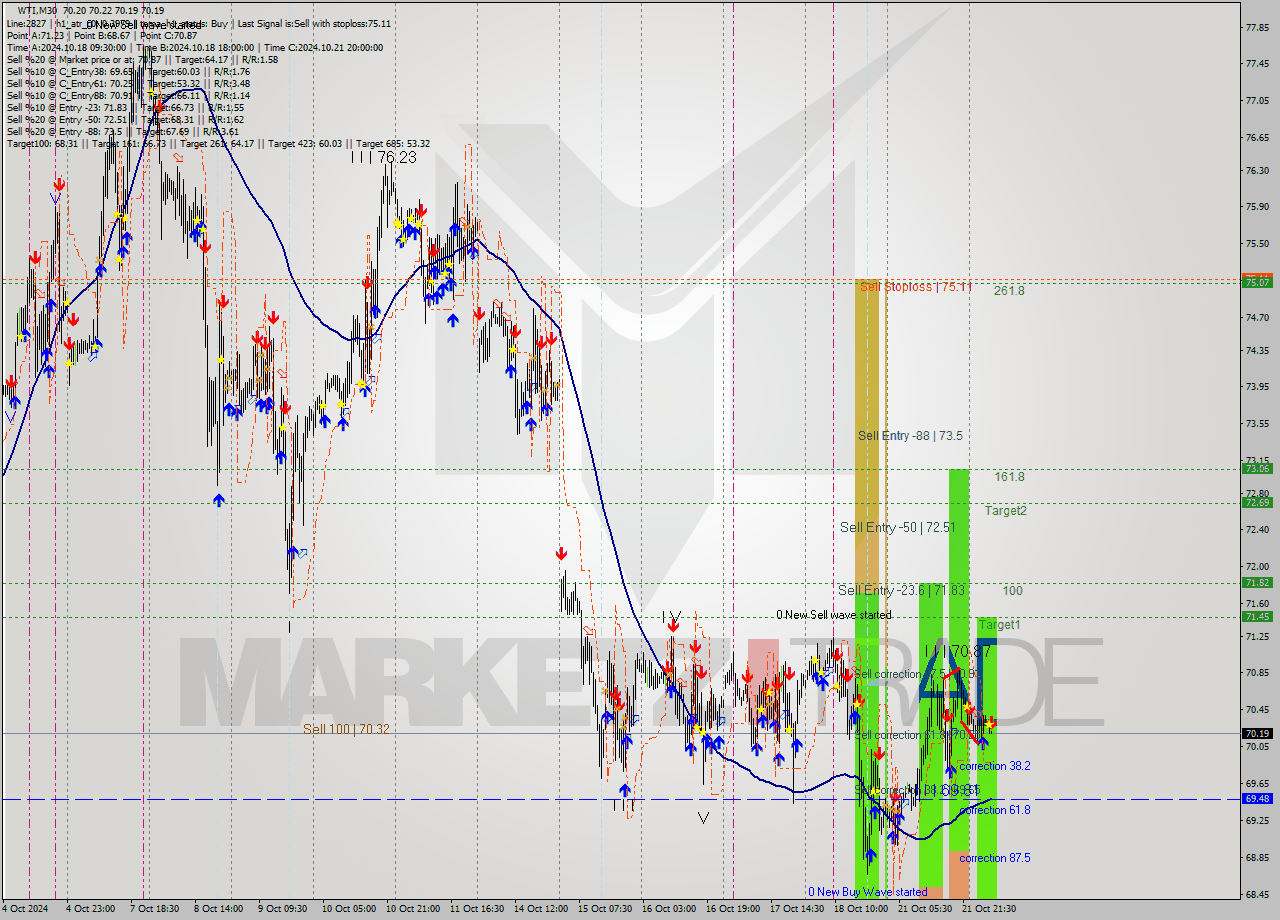Select the green 71.82 price tag on axis
1280x920 pixels.
click(x=1257, y=582)
